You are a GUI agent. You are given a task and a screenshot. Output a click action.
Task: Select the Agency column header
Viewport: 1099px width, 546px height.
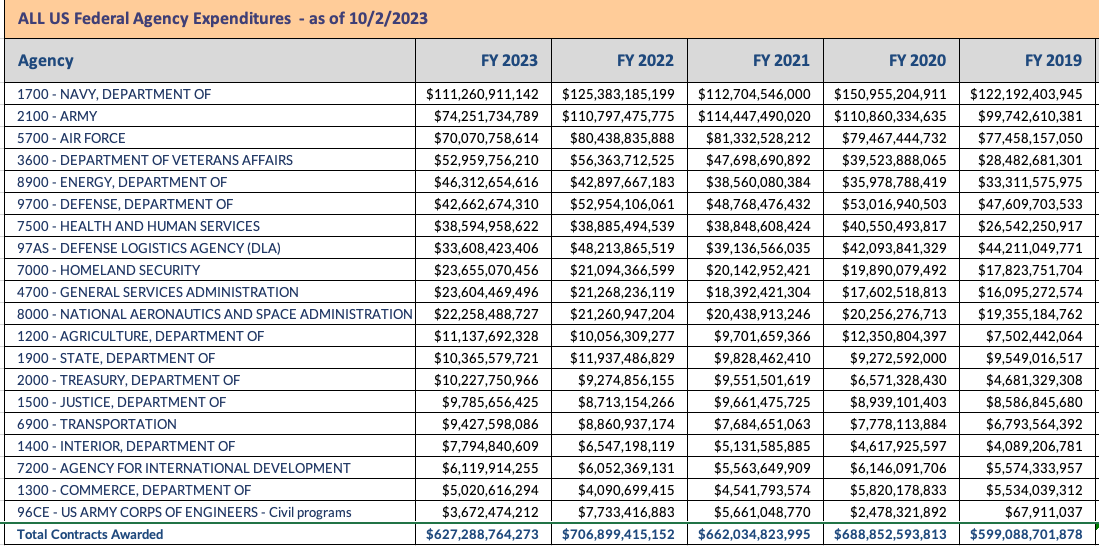pyautogui.click(x=210, y=60)
